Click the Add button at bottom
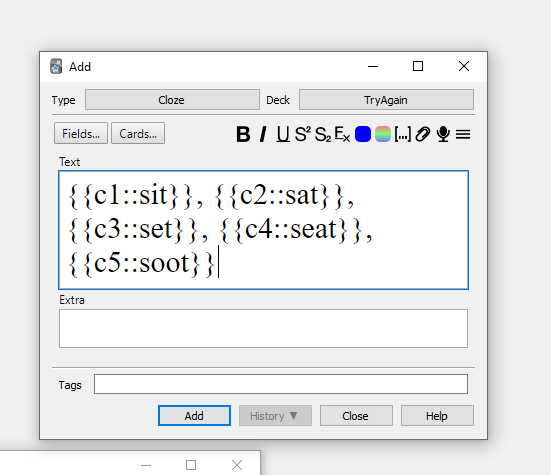Image resolution: width=551 pixels, height=475 pixels. click(x=194, y=416)
